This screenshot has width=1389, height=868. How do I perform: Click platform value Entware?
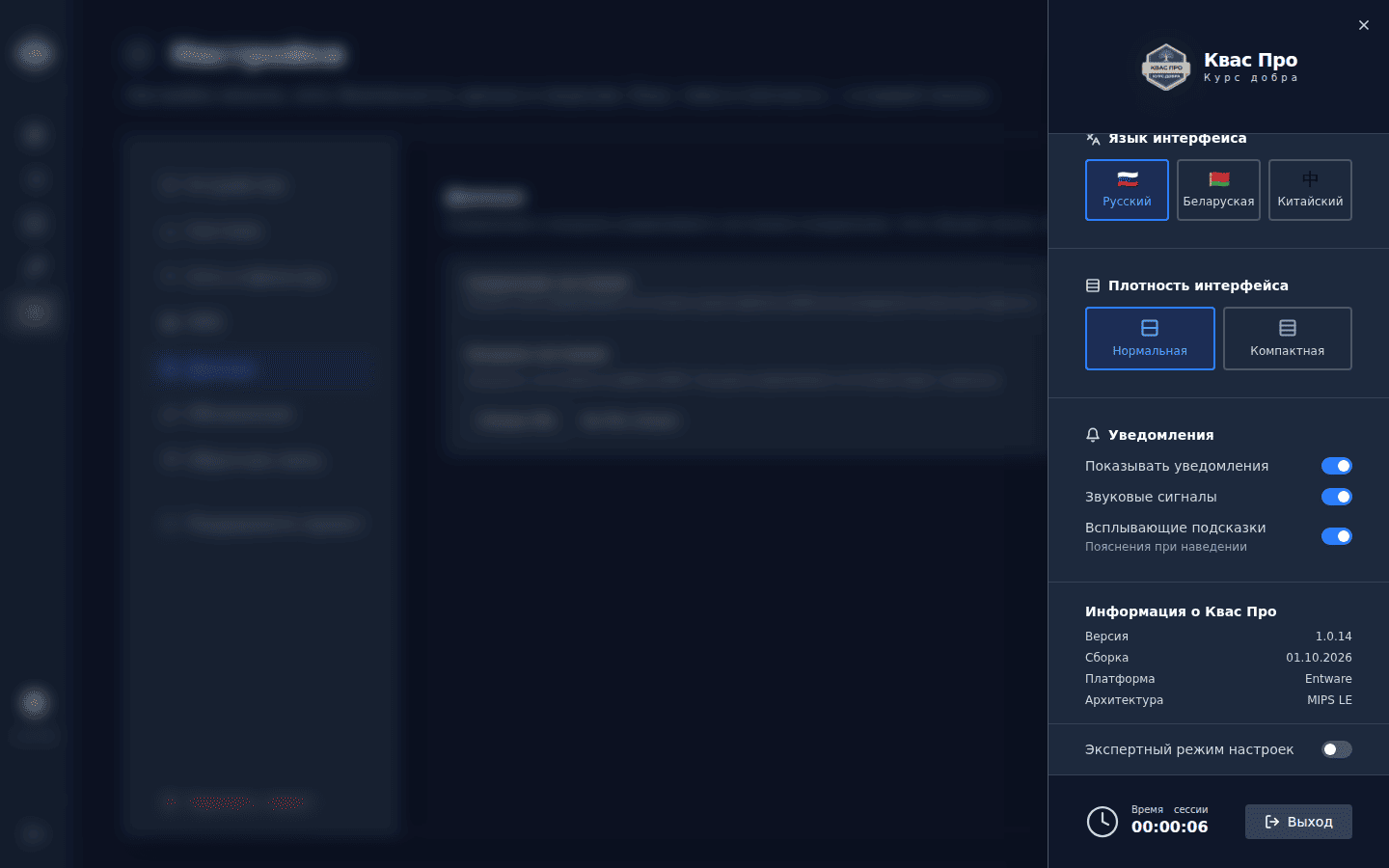click(x=1328, y=679)
